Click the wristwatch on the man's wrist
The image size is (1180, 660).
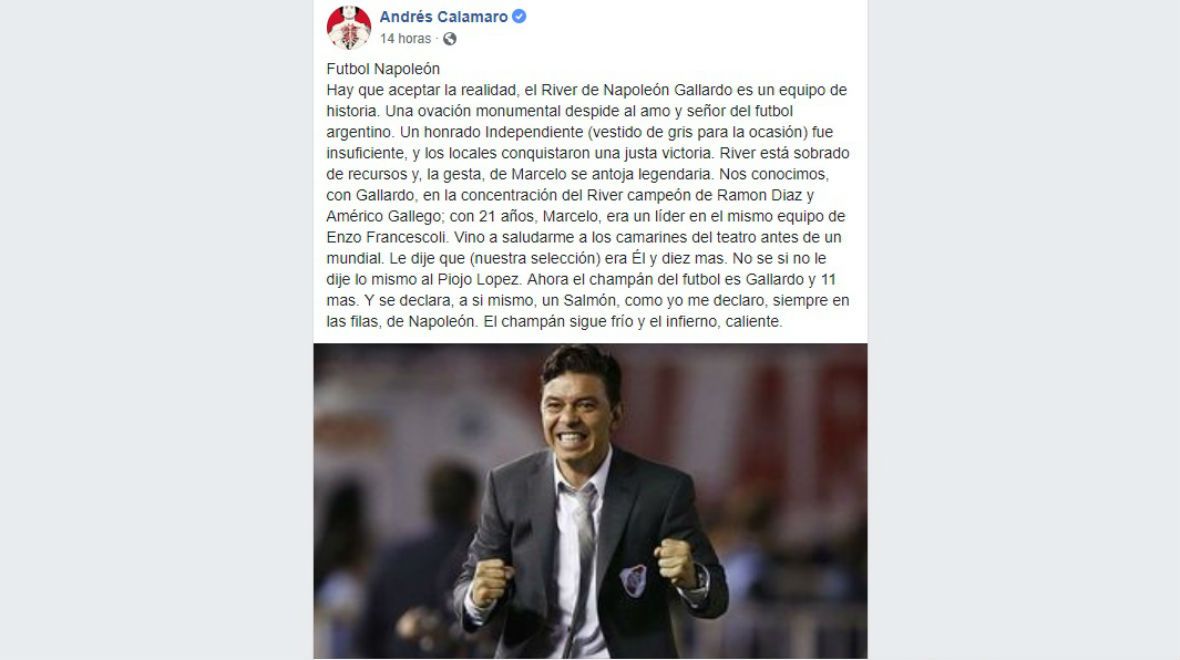(701, 579)
